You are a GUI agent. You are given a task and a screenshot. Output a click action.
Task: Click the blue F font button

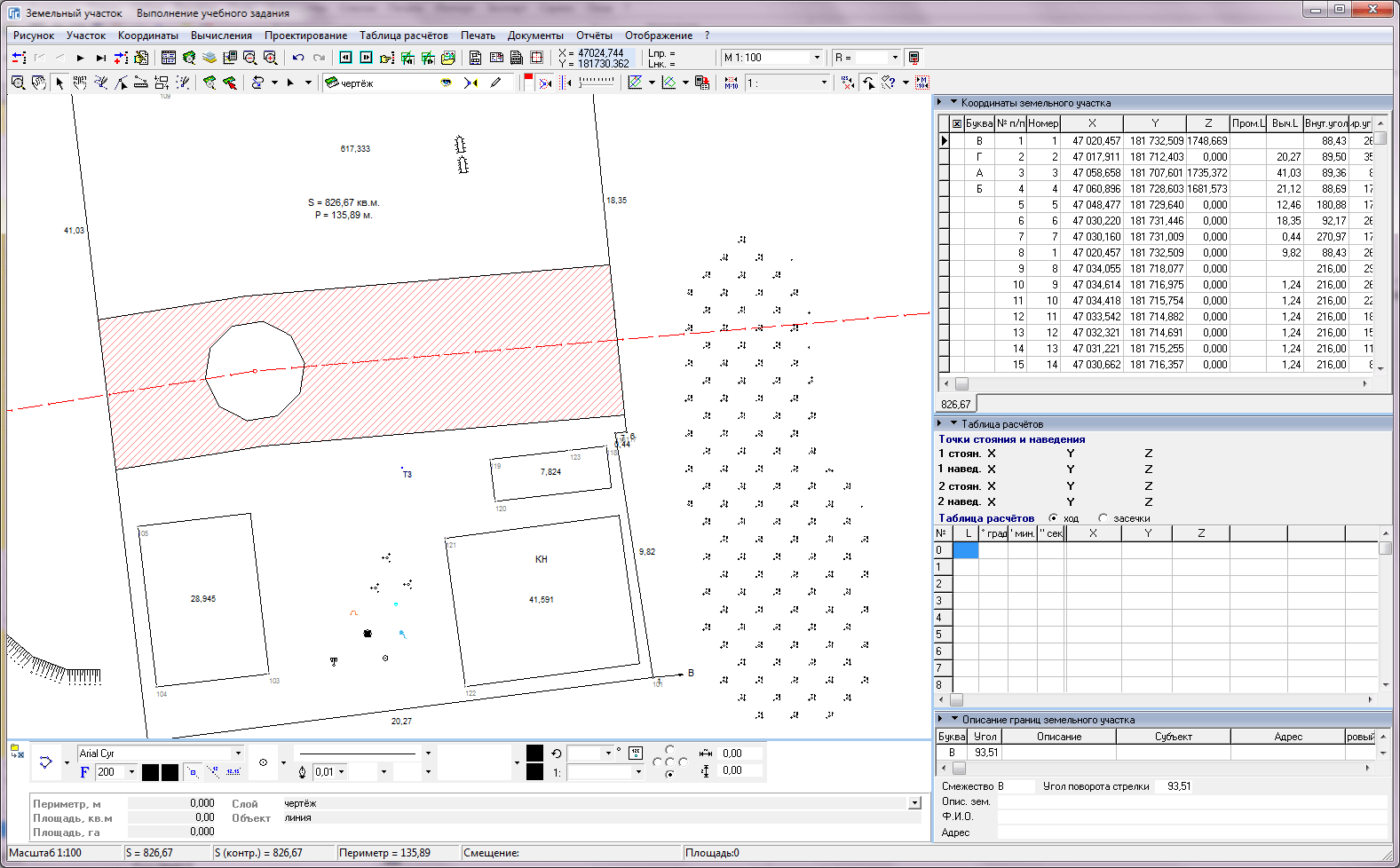tap(84, 772)
